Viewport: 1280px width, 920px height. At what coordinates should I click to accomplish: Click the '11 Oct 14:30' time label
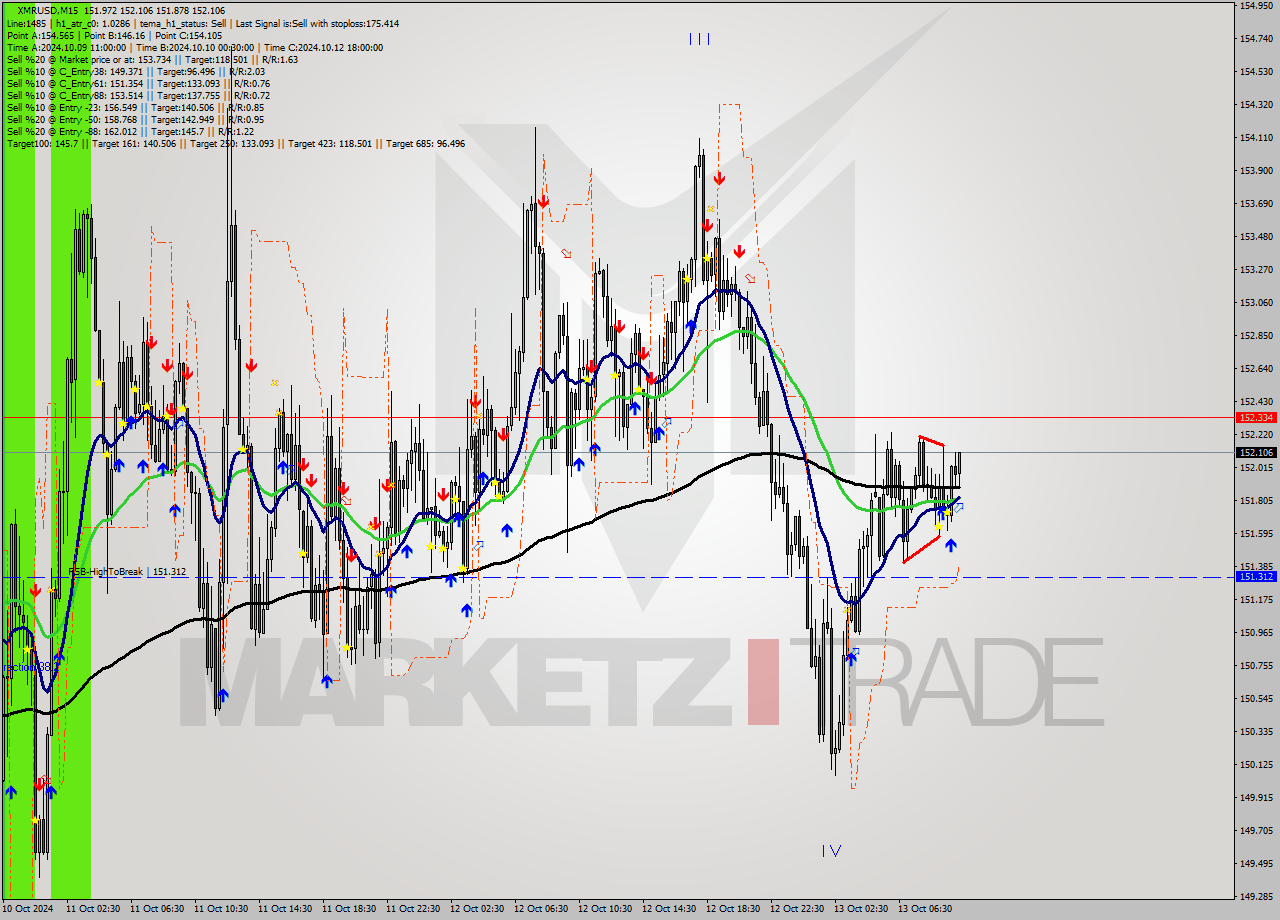click(x=285, y=909)
